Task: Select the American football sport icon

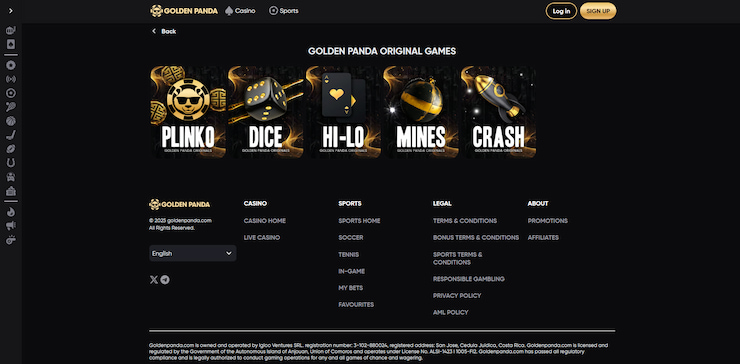Action: coord(11,149)
